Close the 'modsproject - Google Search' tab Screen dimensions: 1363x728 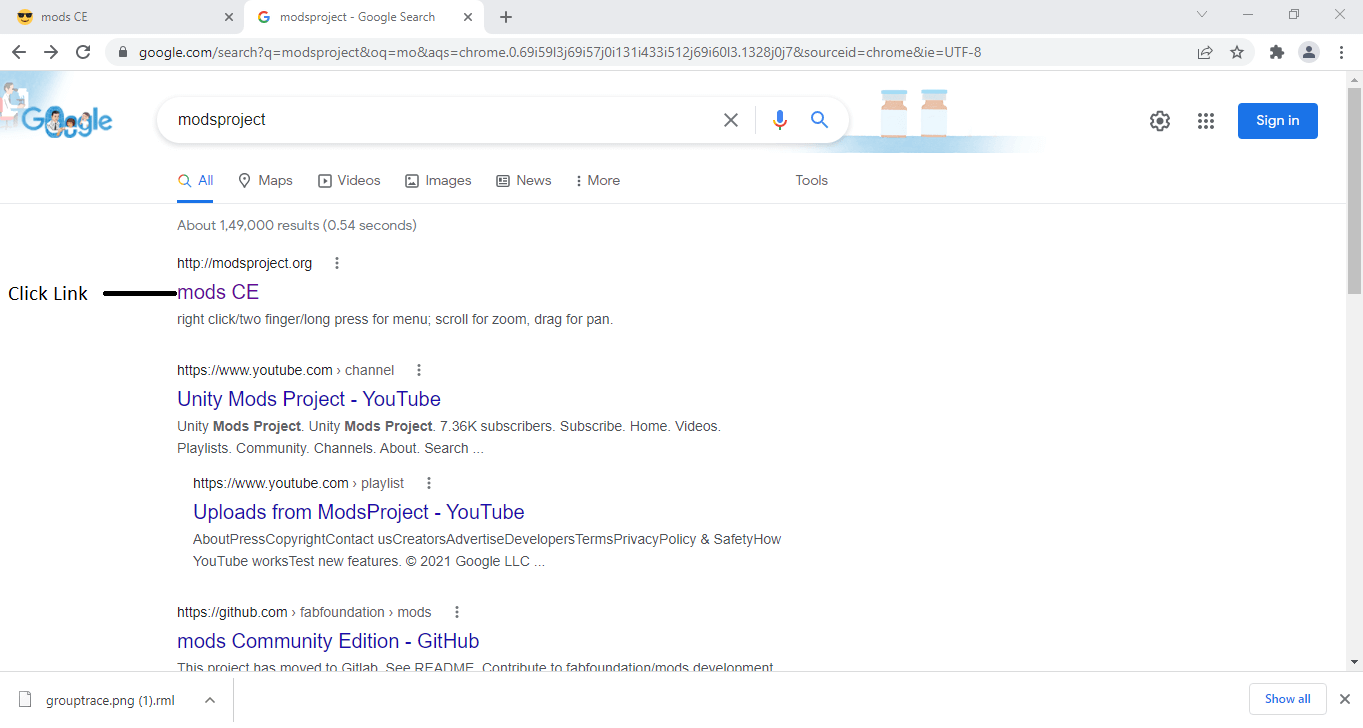(468, 17)
